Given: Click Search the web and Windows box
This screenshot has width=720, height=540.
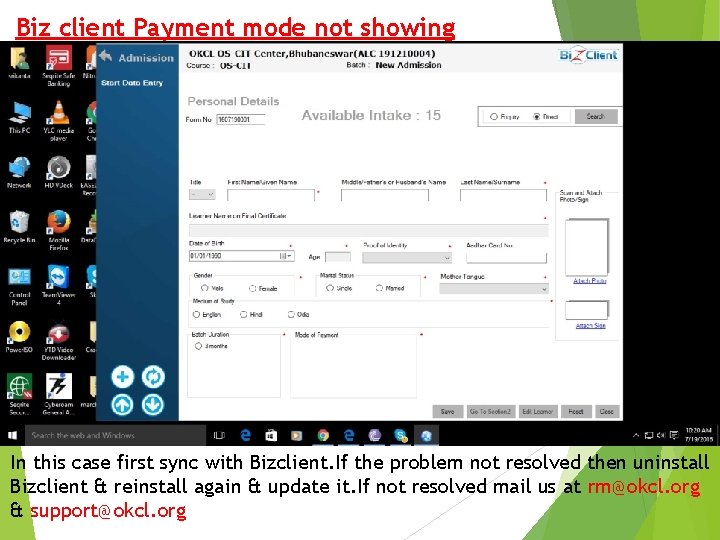Looking at the screenshot, I should click(116, 435).
